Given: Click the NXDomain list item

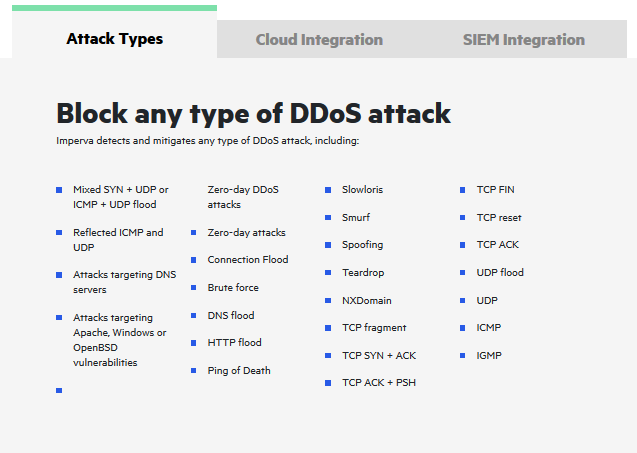Looking at the screenshot, I should coord(366,300).
